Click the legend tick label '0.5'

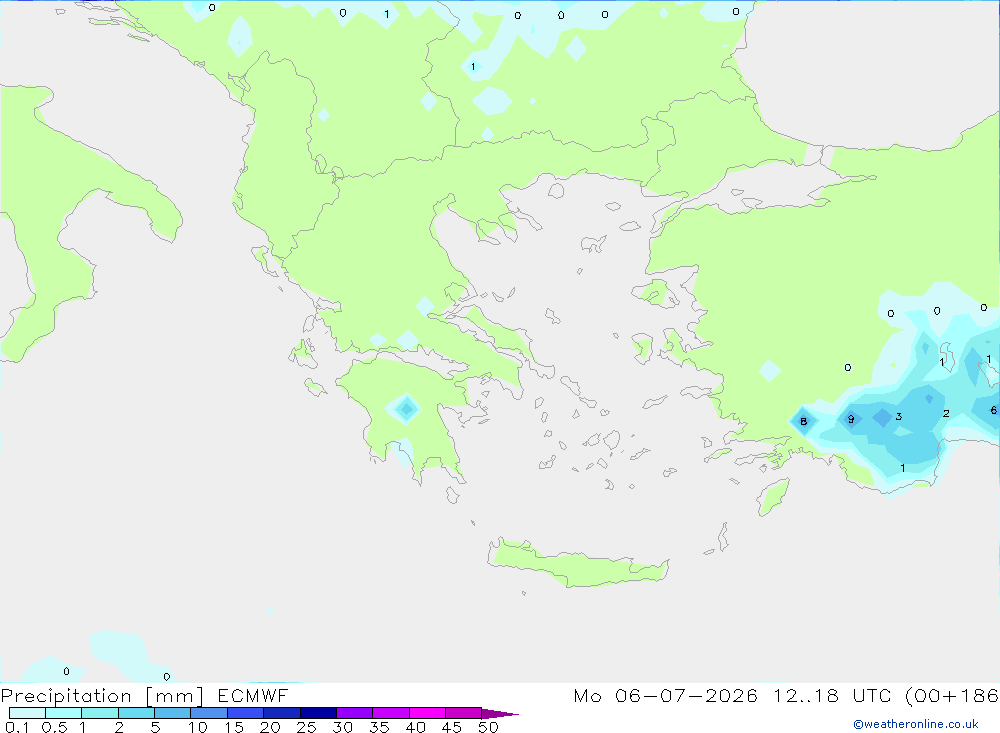(x=54, y=727)
